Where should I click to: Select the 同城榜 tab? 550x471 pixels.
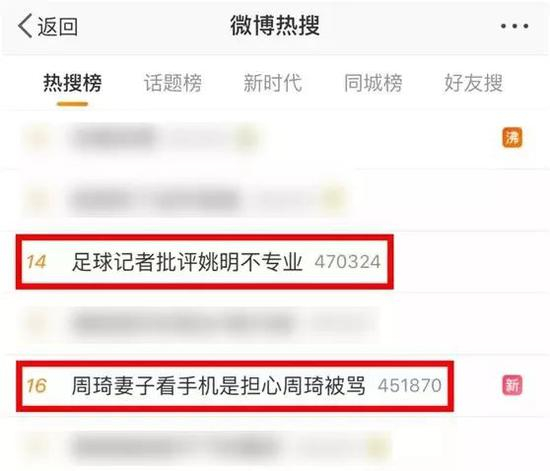point(373,83)
